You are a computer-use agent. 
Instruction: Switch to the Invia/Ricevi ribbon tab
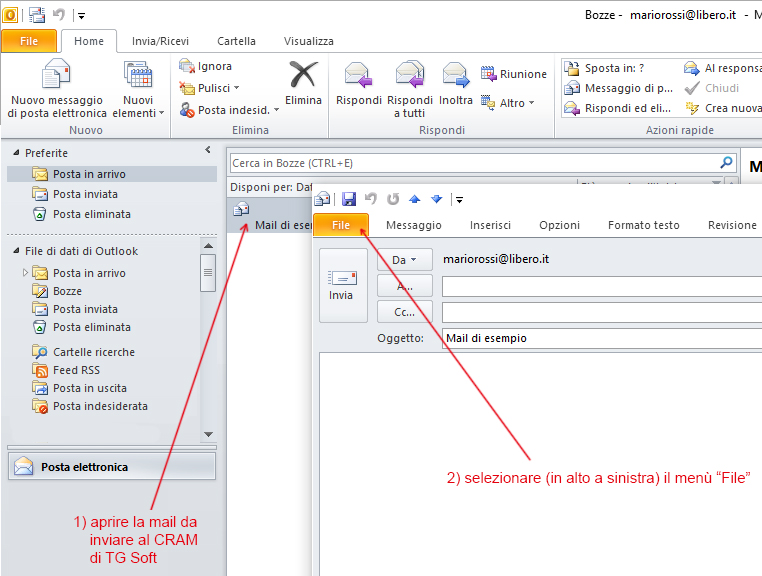(x=160, y=41)
